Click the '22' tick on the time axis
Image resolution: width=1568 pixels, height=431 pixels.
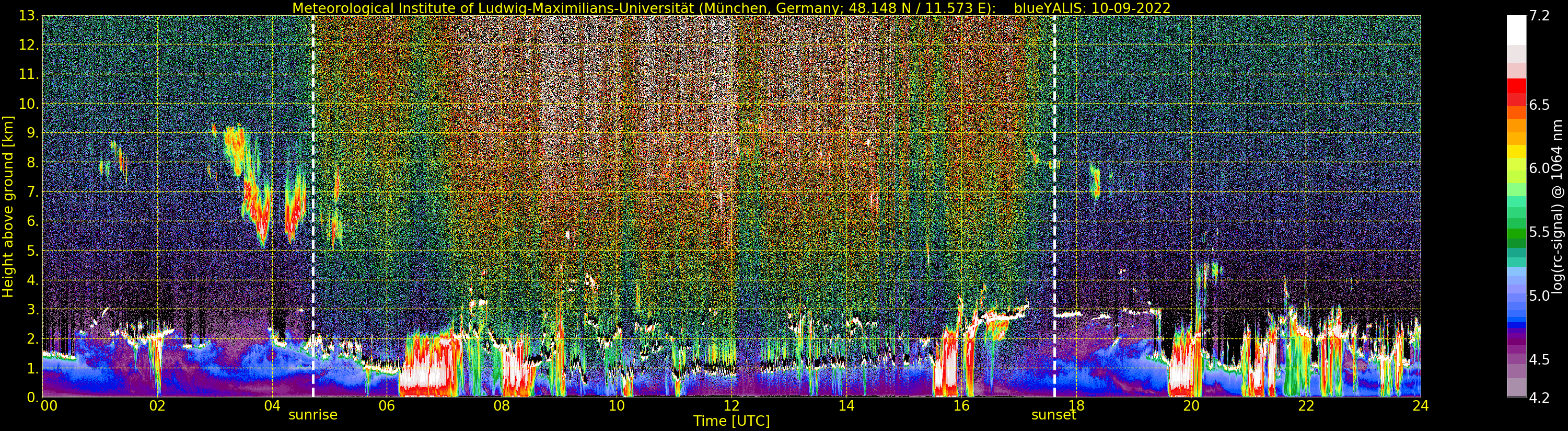tap(1306, 406)
